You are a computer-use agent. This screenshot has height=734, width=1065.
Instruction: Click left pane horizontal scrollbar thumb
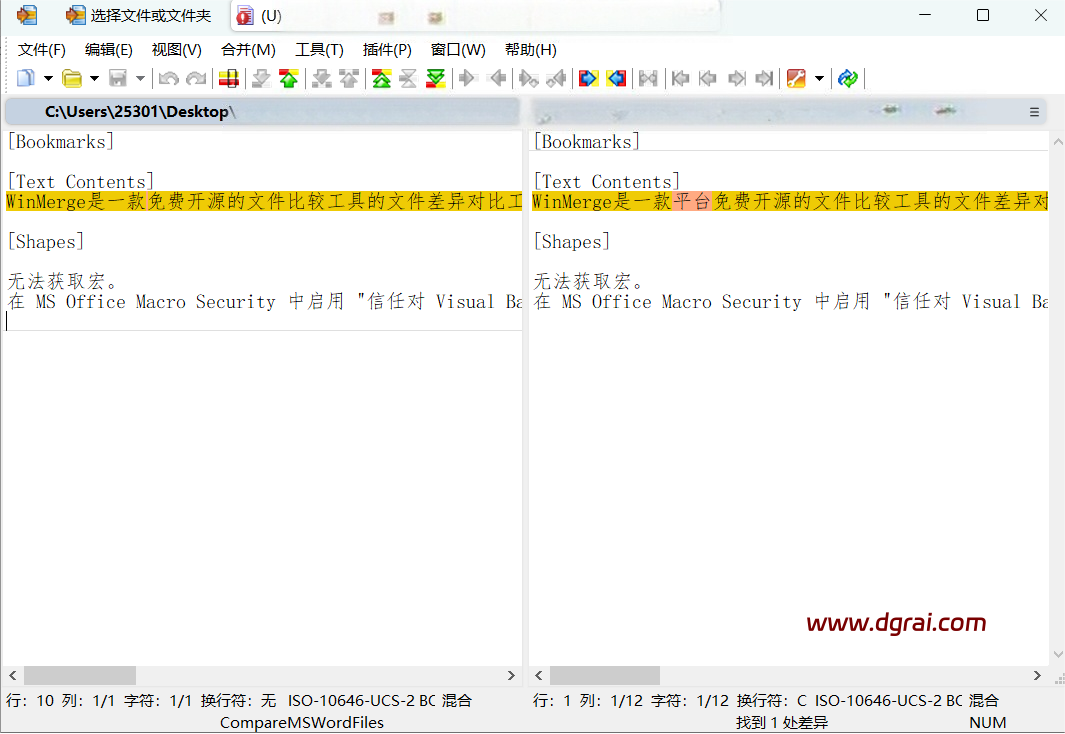tap(80, 676)
